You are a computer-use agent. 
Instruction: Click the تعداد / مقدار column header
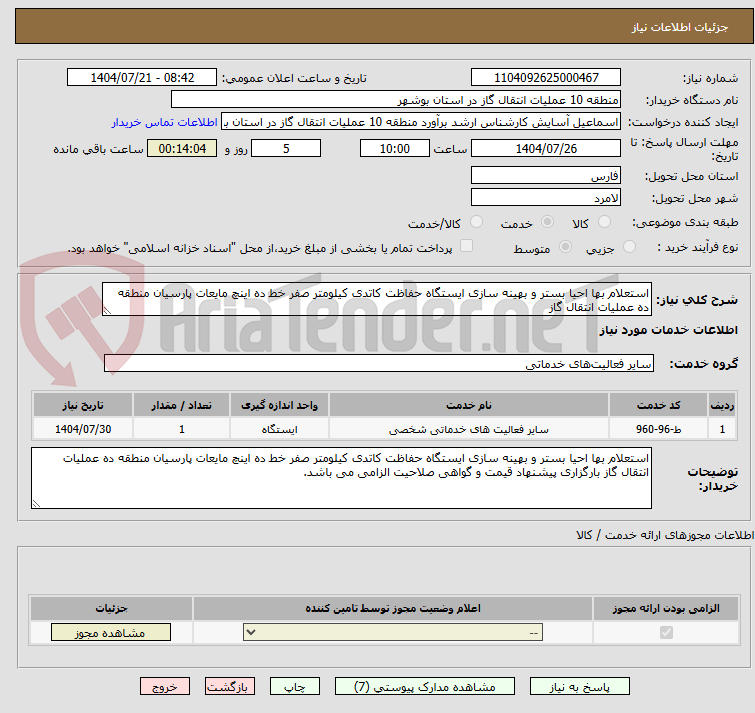tap(182, 405)
